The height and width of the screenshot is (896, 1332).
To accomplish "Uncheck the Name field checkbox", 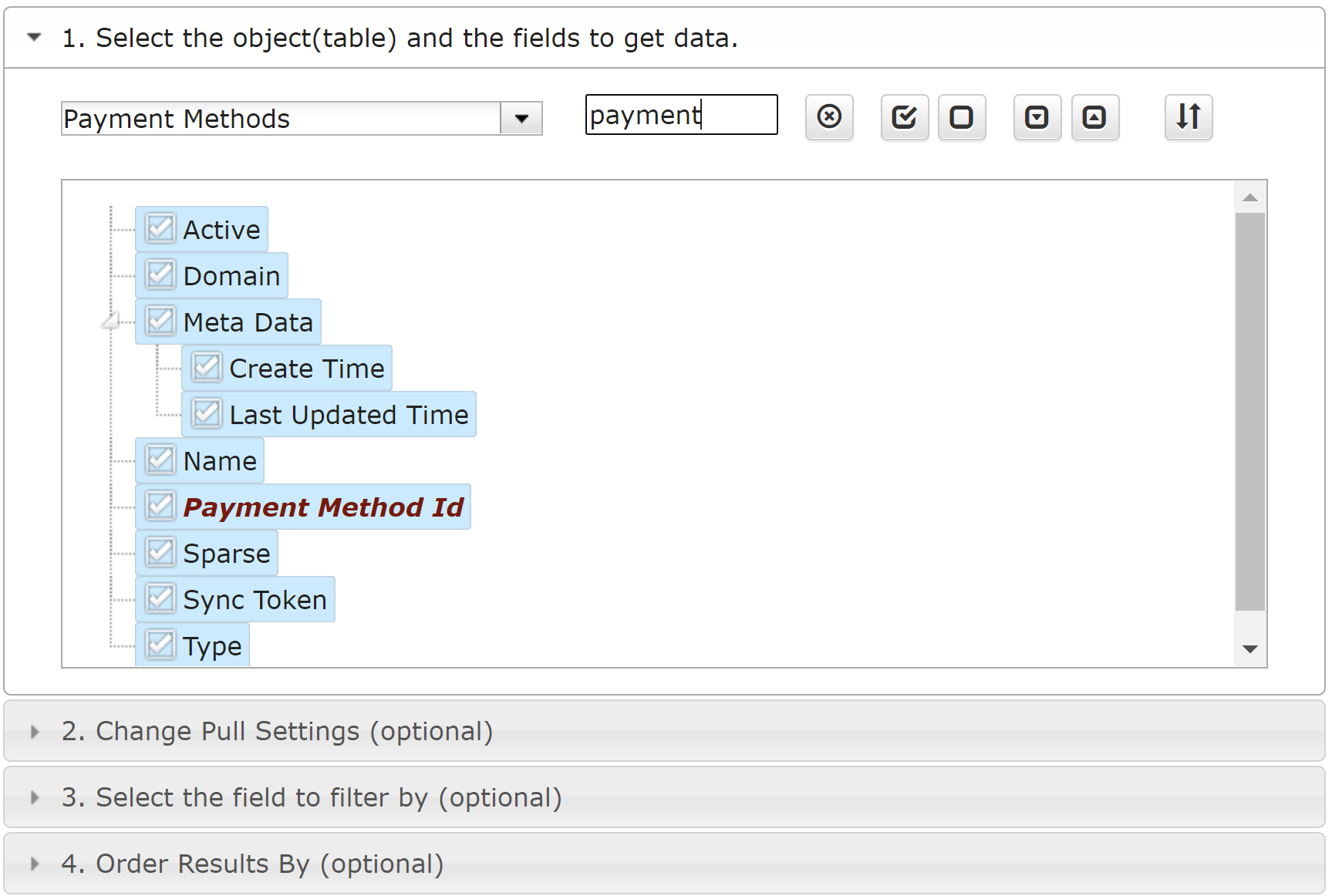I will [x=160, y=460].
